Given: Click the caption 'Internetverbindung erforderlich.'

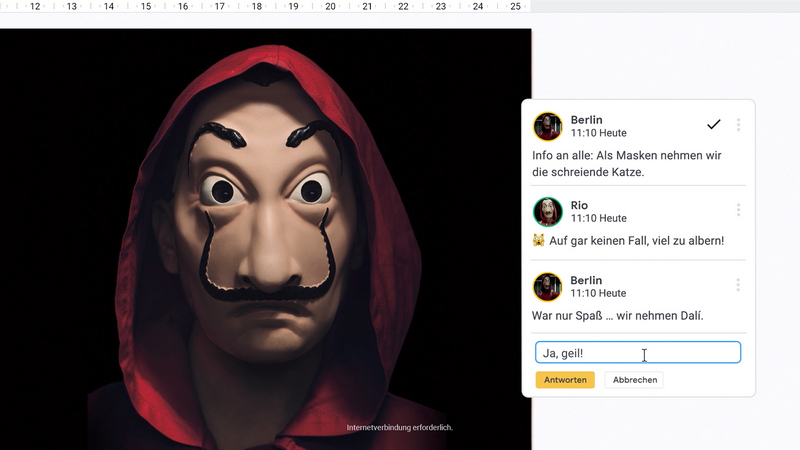Looking at the screenshot, I should [399, 427].
